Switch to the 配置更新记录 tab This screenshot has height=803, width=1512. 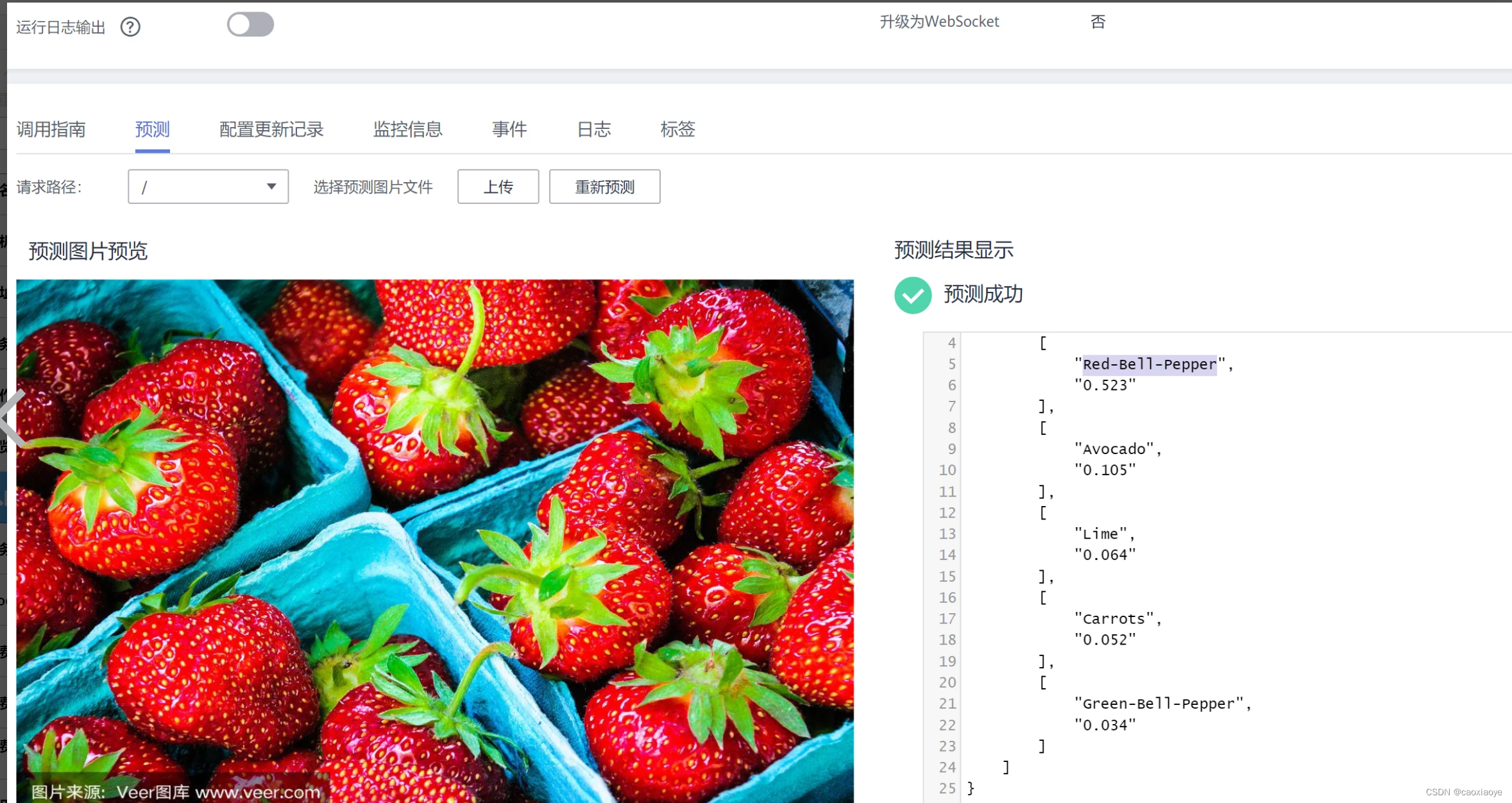pyautogui.click(x=271, y=130)
